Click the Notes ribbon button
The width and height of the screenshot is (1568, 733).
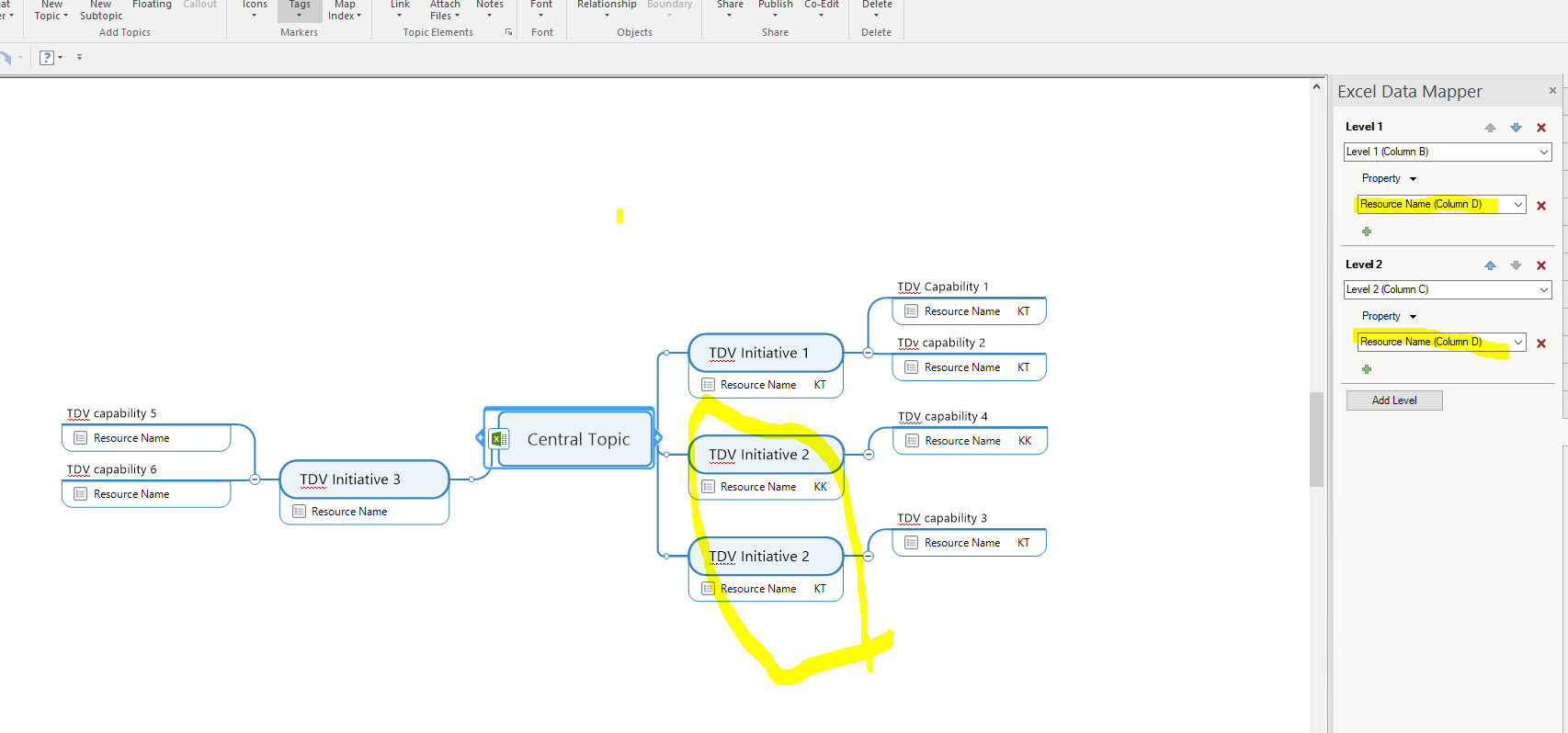coord(490,9)
